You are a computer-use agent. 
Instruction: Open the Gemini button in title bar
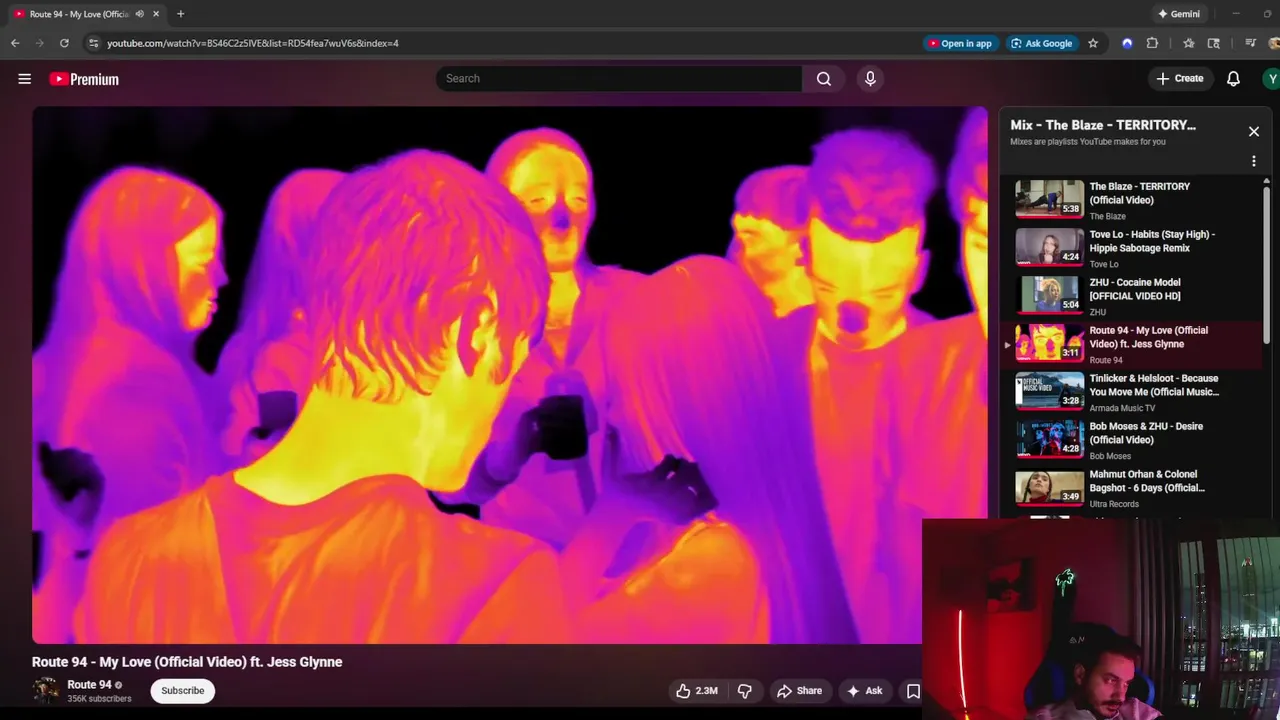point(1178,14)
